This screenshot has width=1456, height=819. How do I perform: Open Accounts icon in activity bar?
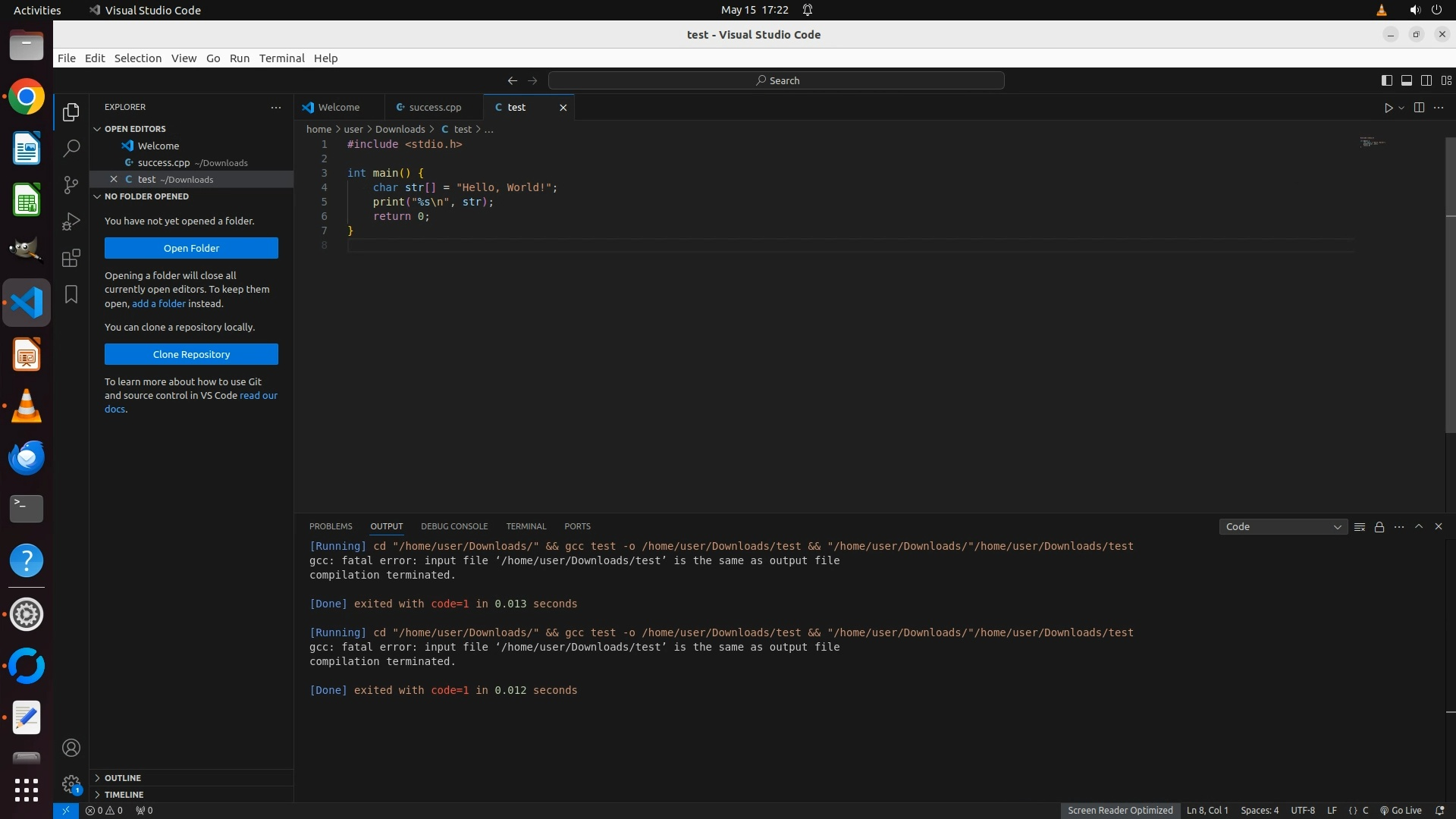click(x=71, y=748)
